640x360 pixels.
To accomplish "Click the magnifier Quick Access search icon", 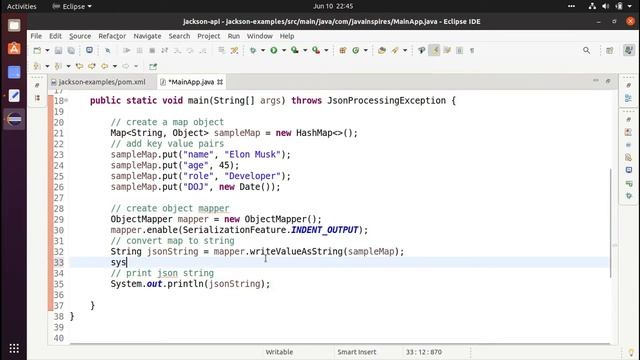I will point(587,50).
